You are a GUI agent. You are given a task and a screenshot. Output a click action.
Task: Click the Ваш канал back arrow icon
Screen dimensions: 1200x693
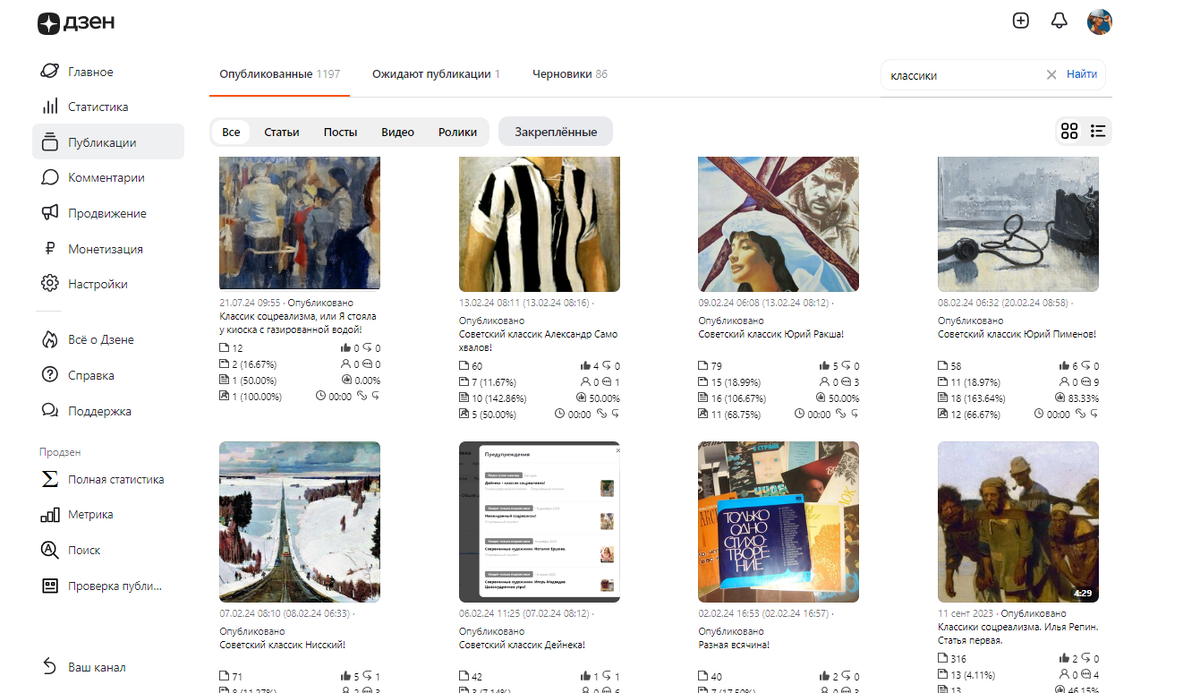49,667
